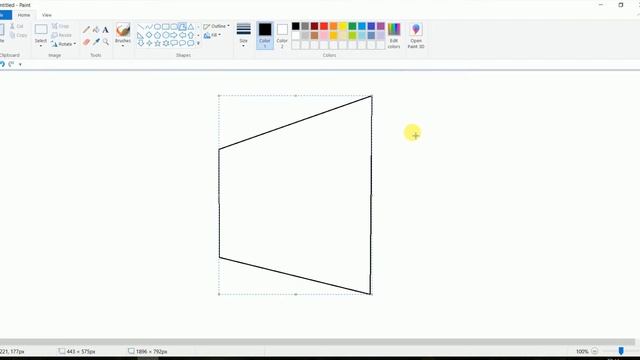Choose the Five-point star shape
This screenshot has height=360, width=640.
click(x=157, y=43)
